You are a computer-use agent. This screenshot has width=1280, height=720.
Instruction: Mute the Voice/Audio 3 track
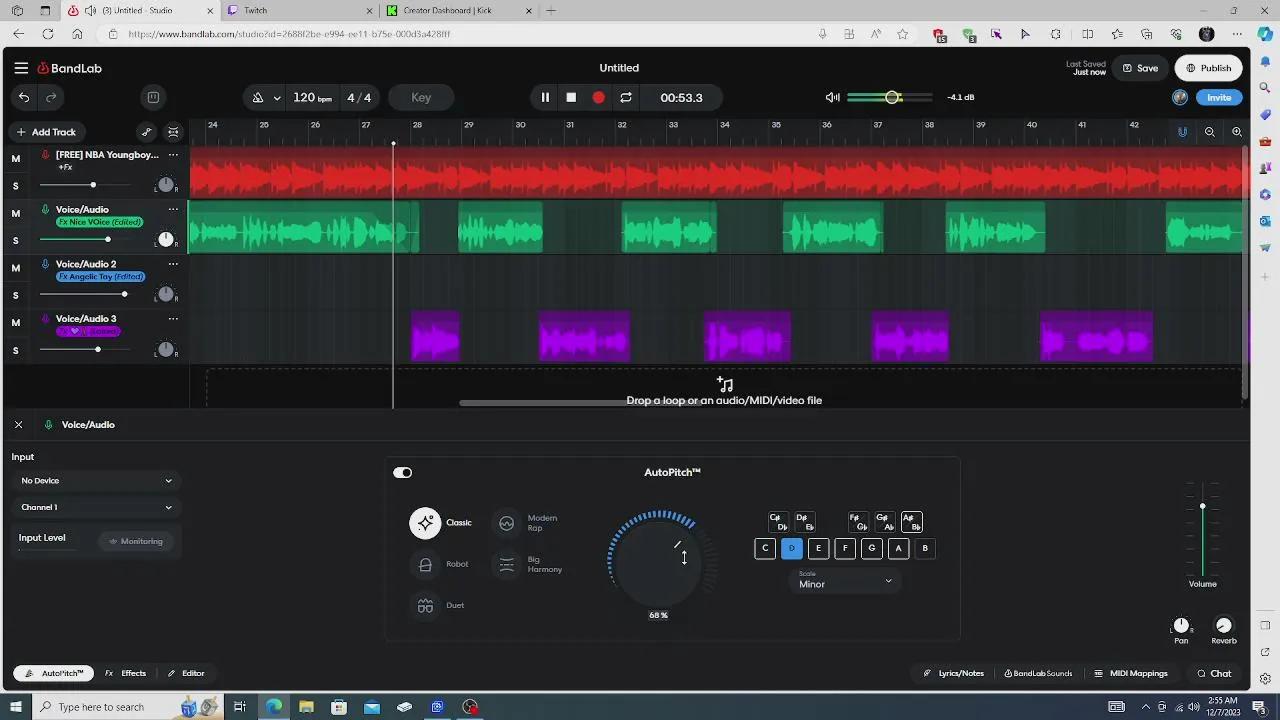click(x=15, y=322)
